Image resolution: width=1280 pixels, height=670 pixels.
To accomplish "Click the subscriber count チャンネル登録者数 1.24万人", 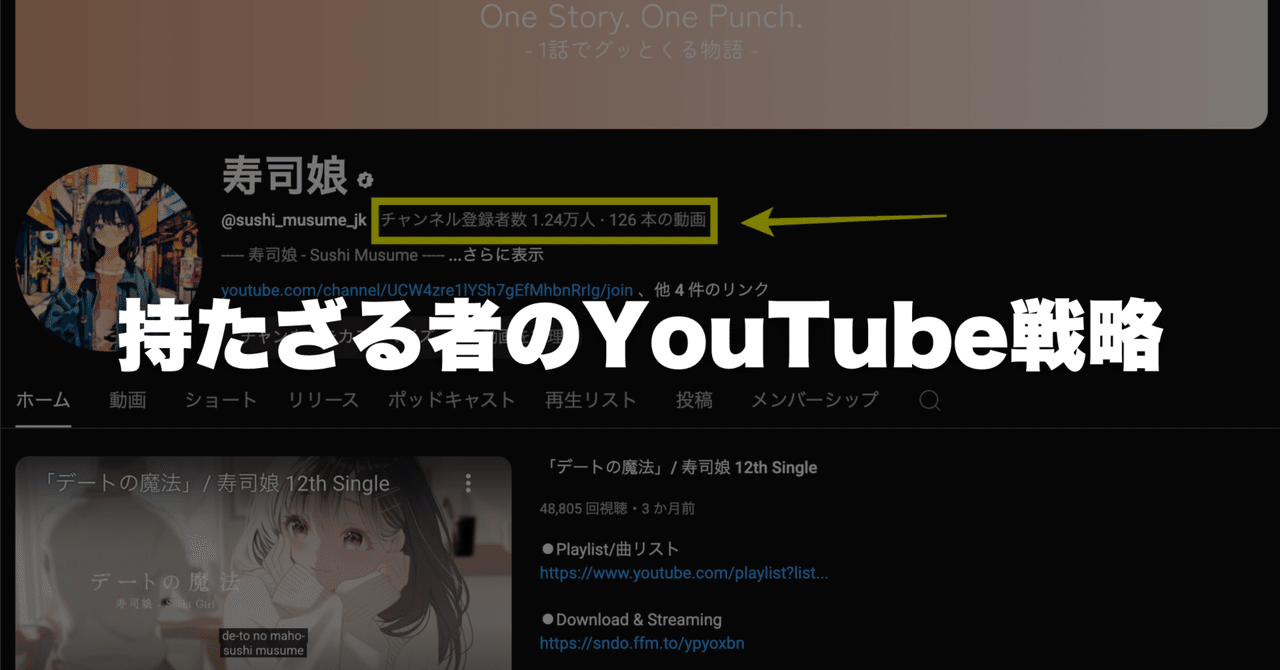I will pos(489,220).
